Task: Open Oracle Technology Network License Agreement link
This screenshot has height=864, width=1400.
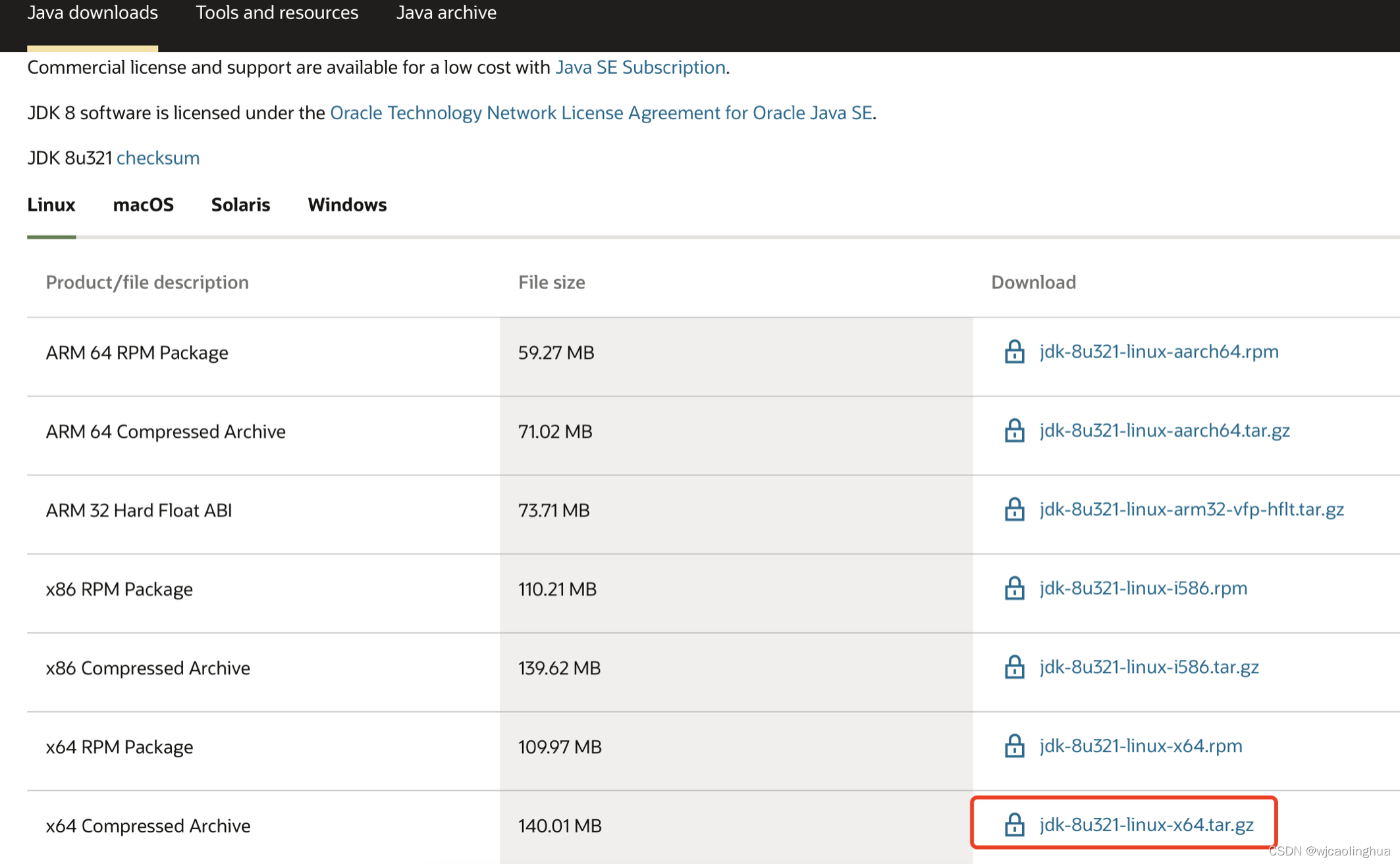Action: point(601,113)
